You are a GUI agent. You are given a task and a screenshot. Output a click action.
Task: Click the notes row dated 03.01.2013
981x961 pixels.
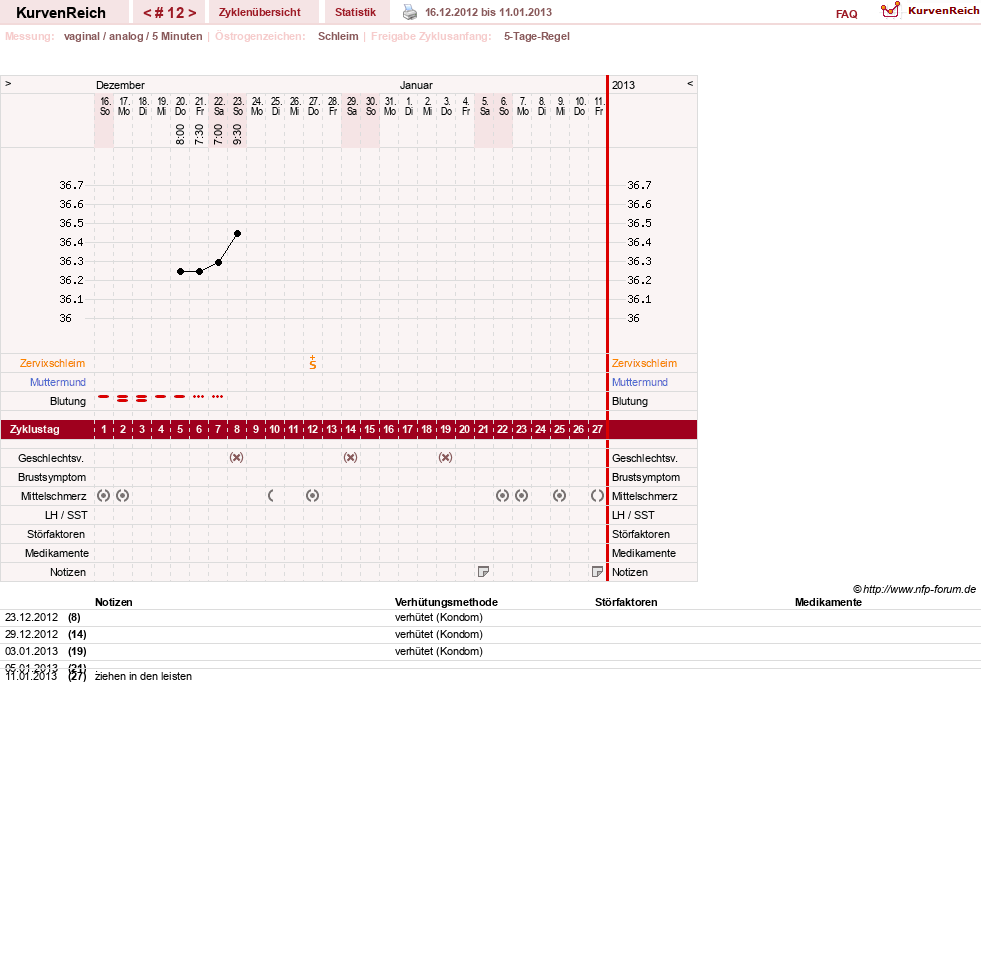tap(490, 651)
